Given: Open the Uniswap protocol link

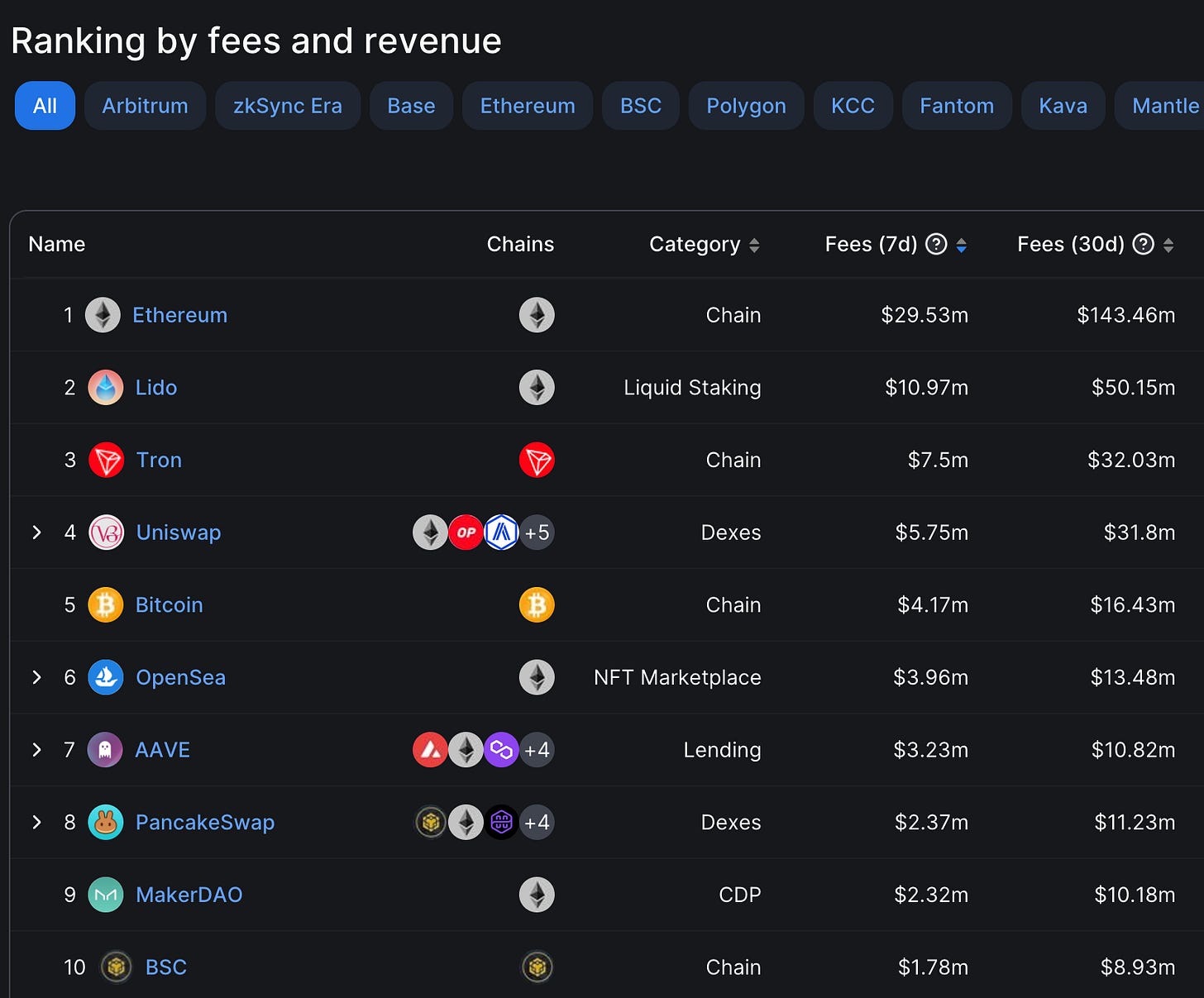Looking at the screenshot, I should coord(179,532).
